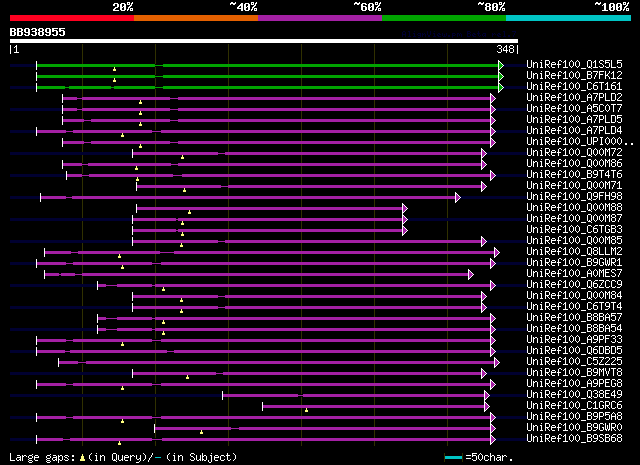Screen dimensions: 640x465
Task: Select the UniRef100_B9GWR1 label
Action: point(574,263)
